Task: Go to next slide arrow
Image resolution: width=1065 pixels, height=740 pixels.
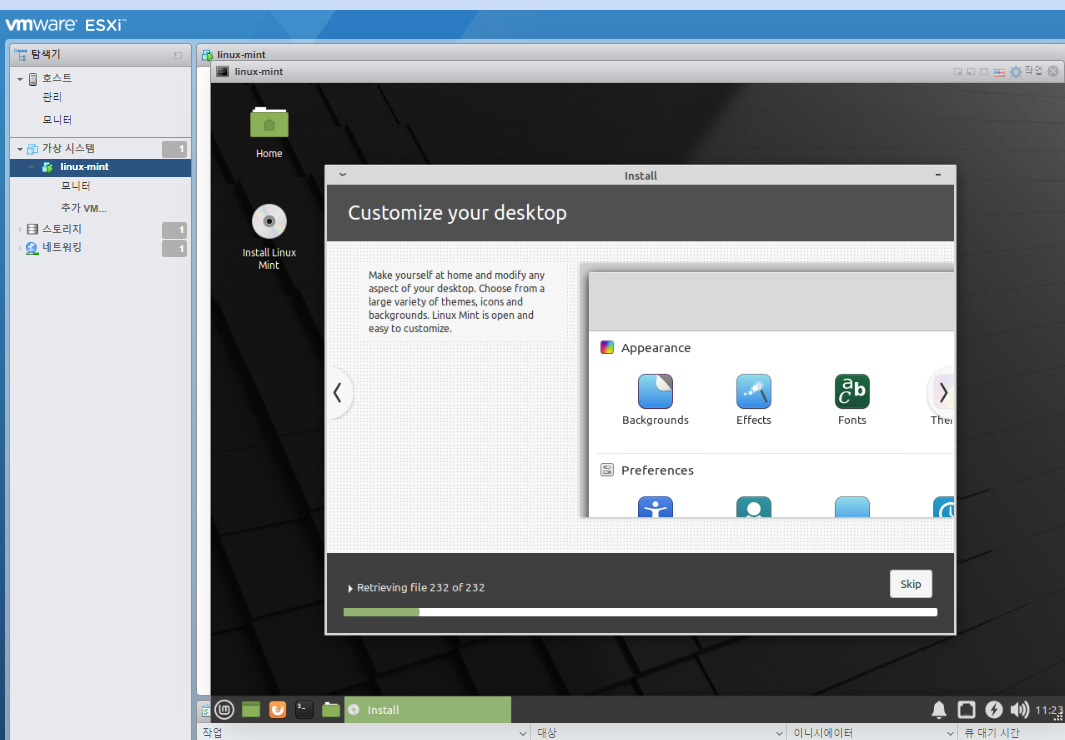Action: coord(943,392)
